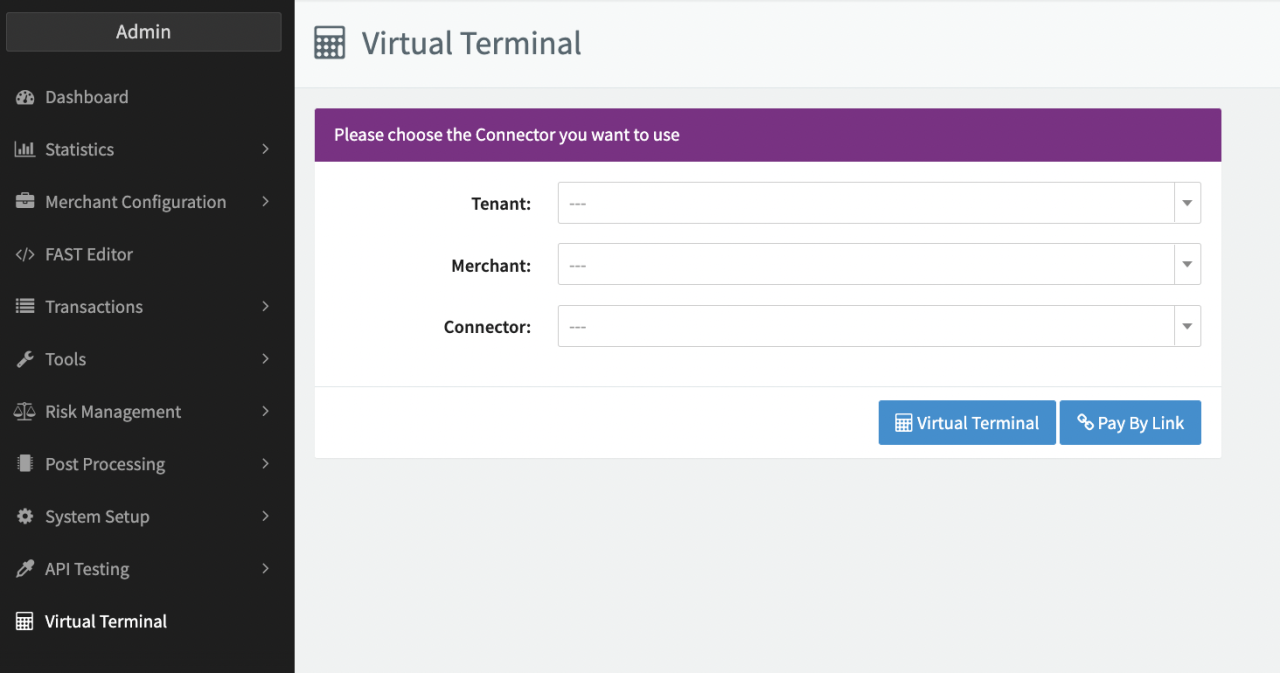This screenshot has height=673, width=1280.
Task: Open the Tenant dropdown
Action: [x=878, y=203]
